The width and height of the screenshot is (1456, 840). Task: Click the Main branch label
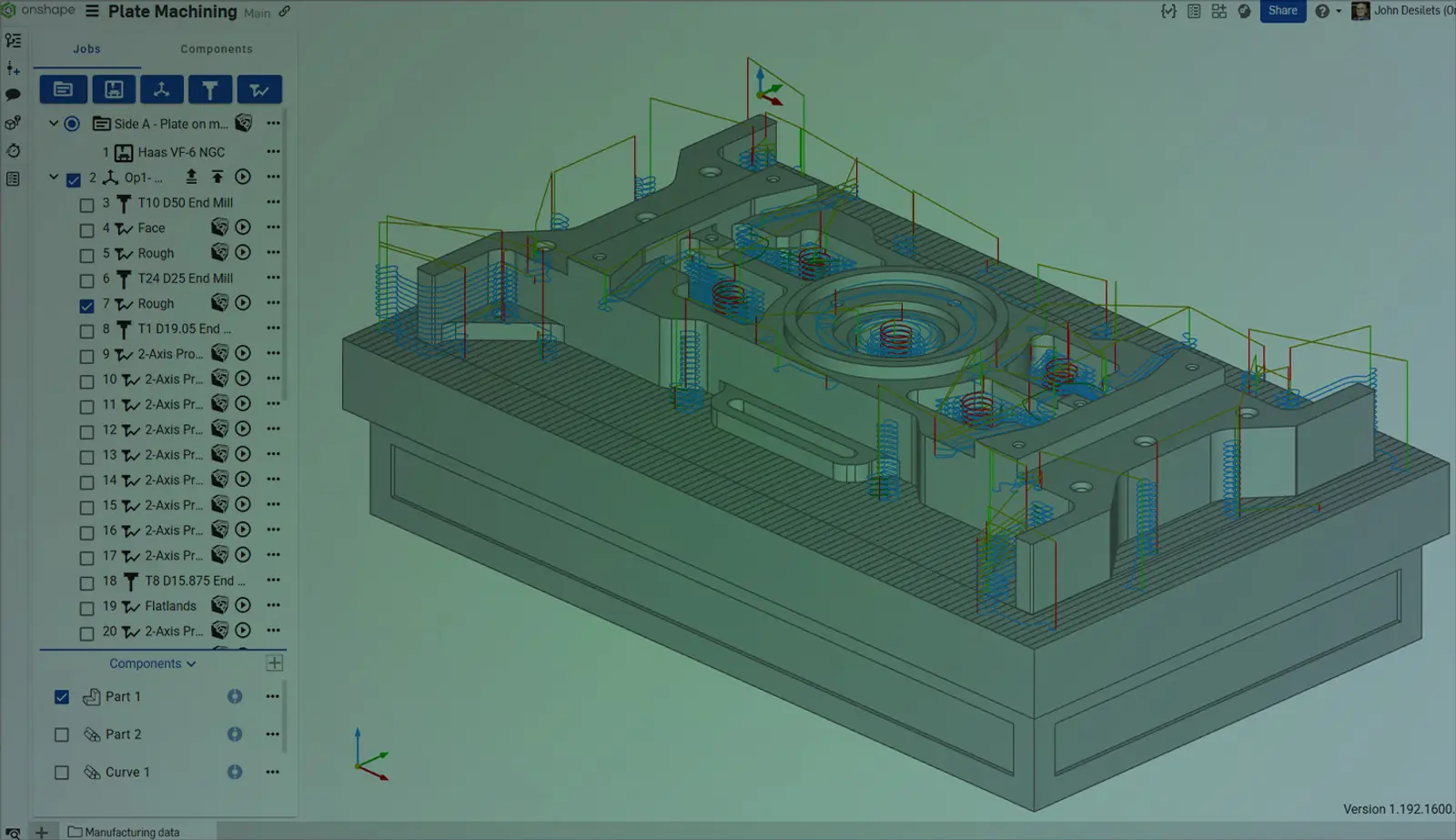pos(258,13)
